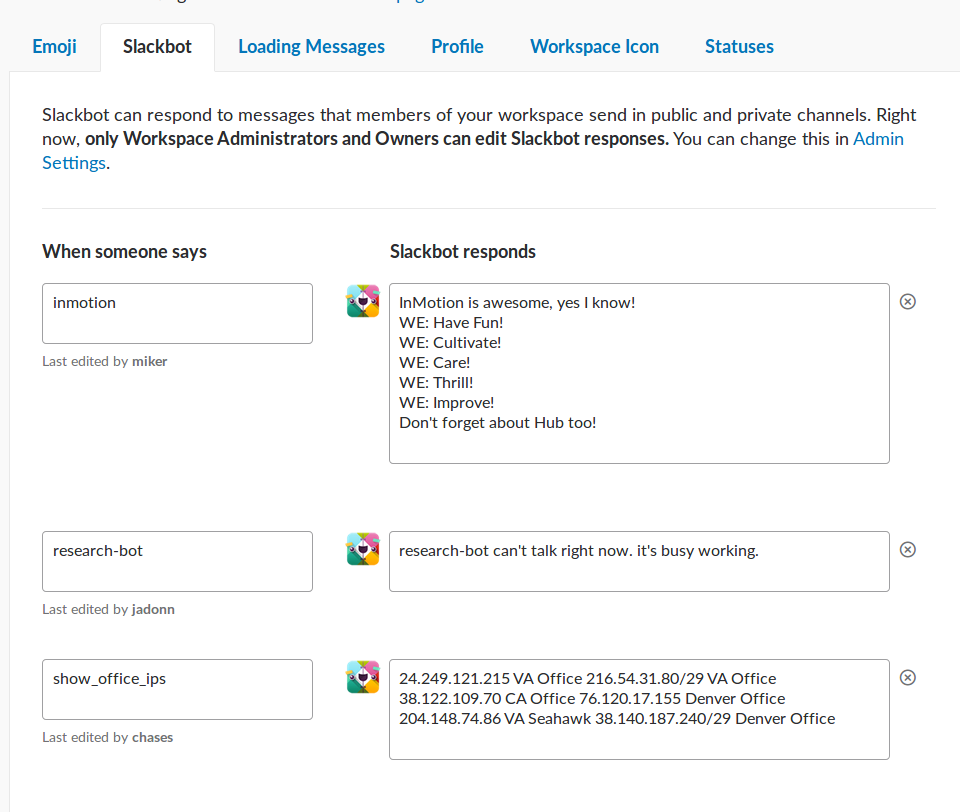
Task: Edit the InMotion is awesome response box
Action: [639, 373]
